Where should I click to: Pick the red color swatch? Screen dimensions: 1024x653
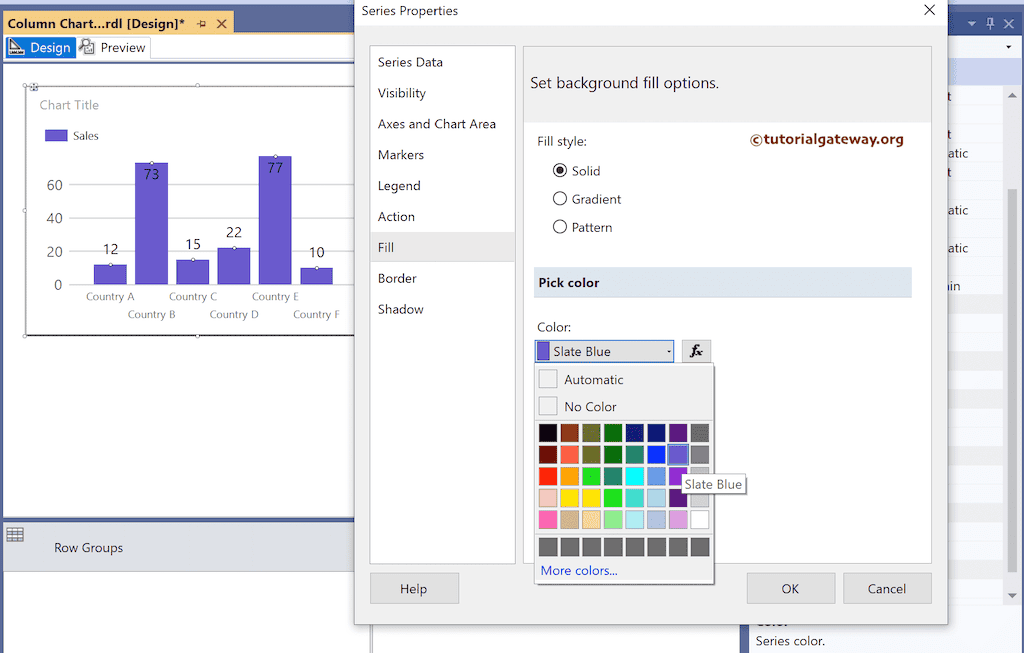(548, 476)
